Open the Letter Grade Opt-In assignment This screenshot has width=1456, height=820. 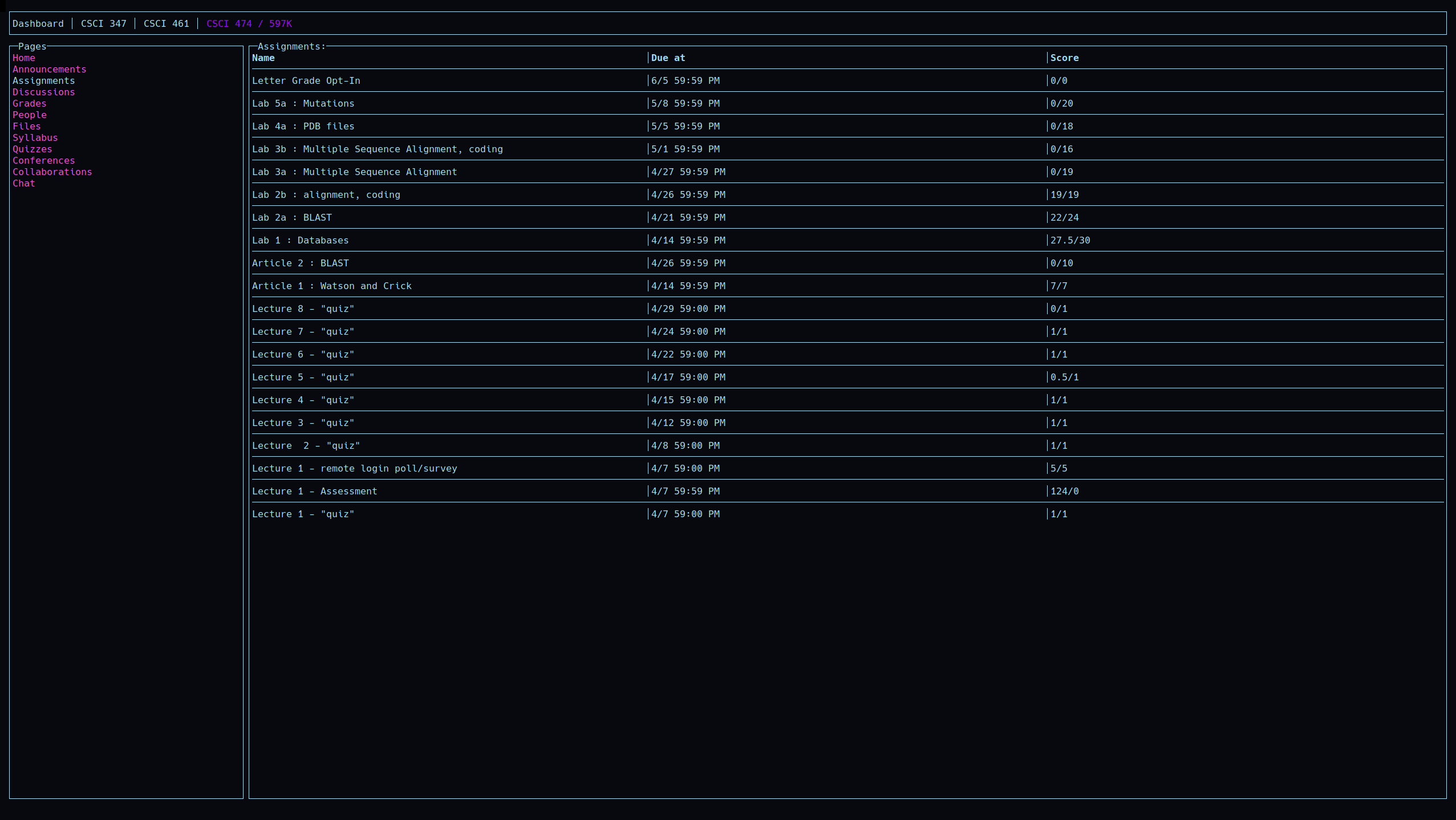(306, 80)
